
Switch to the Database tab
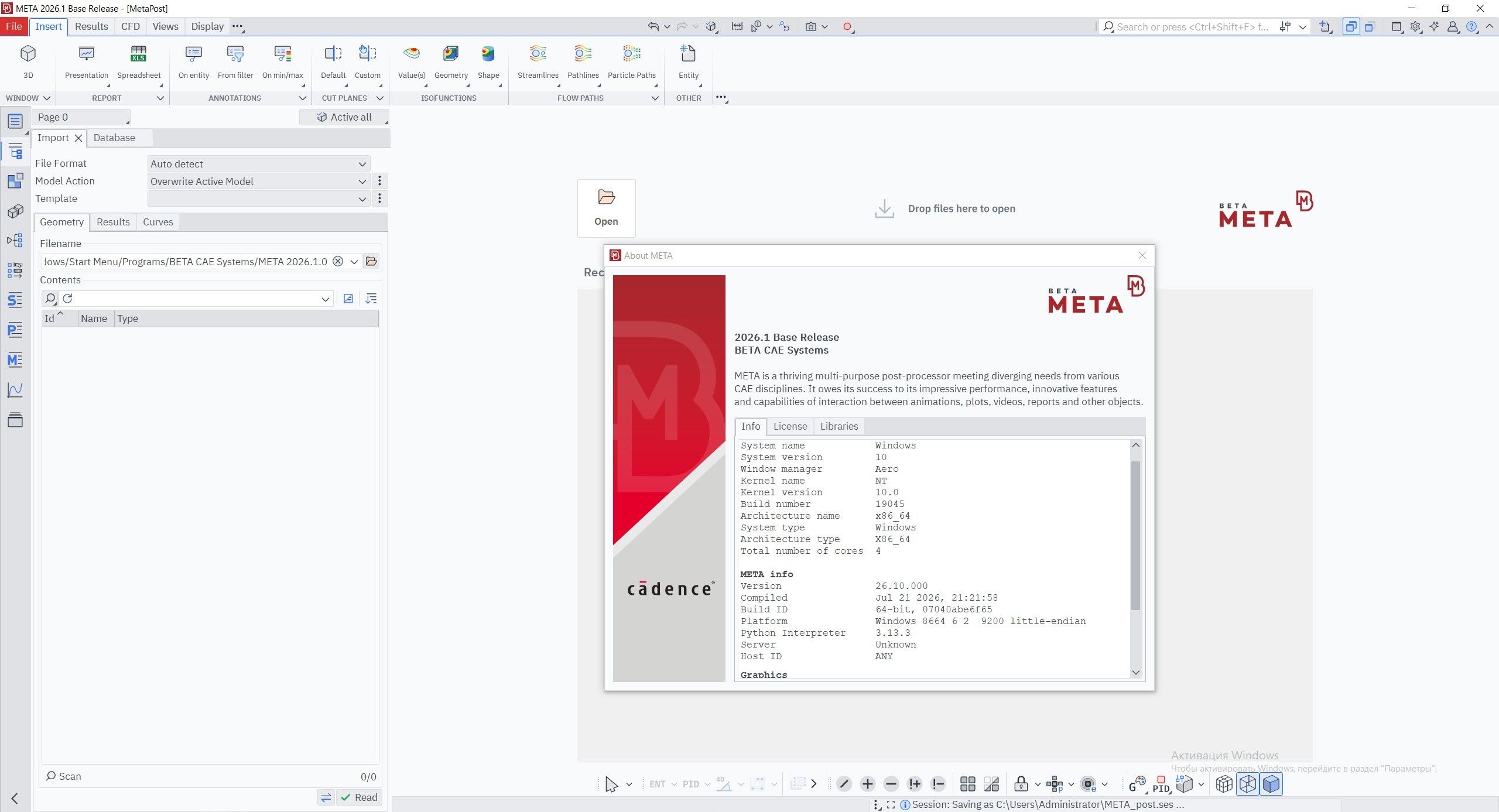click(114, 138)
